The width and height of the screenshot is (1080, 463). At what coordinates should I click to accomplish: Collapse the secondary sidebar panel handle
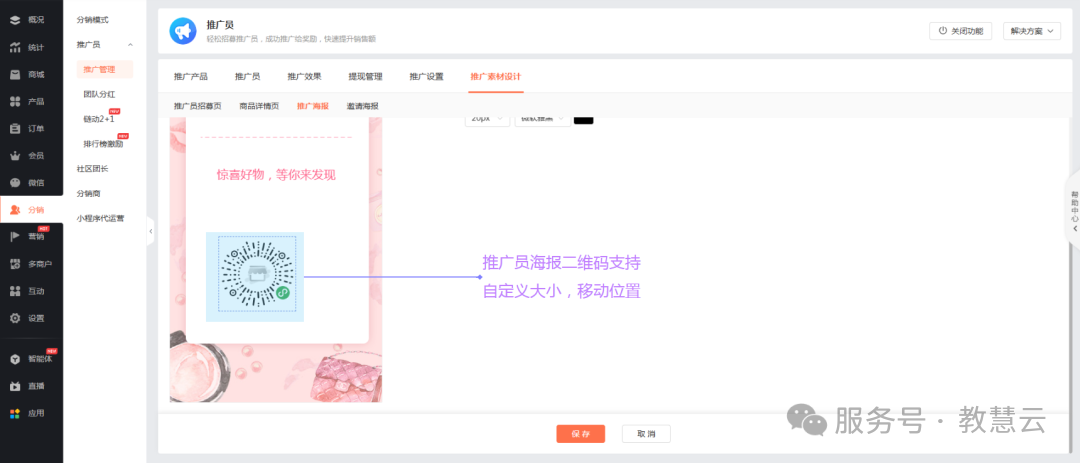[150, 232]
